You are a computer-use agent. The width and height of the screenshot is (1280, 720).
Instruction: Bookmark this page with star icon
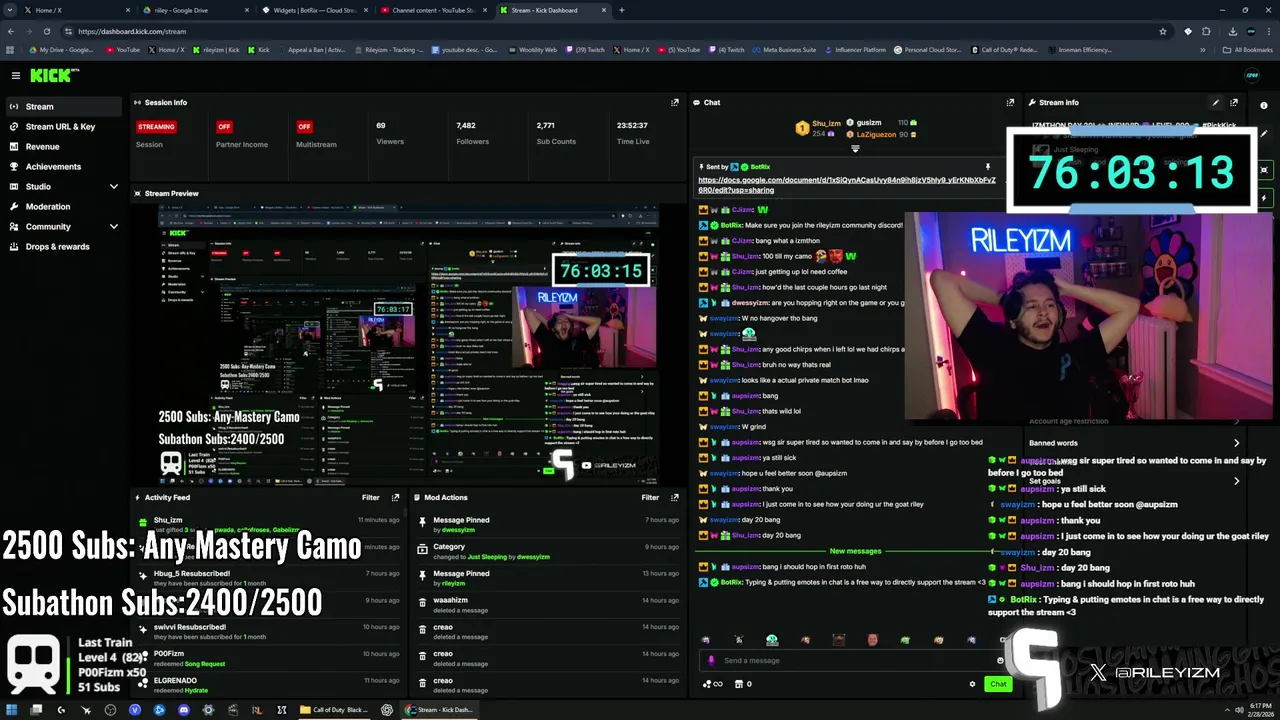pyautogui.click(x=1162, y=31)
